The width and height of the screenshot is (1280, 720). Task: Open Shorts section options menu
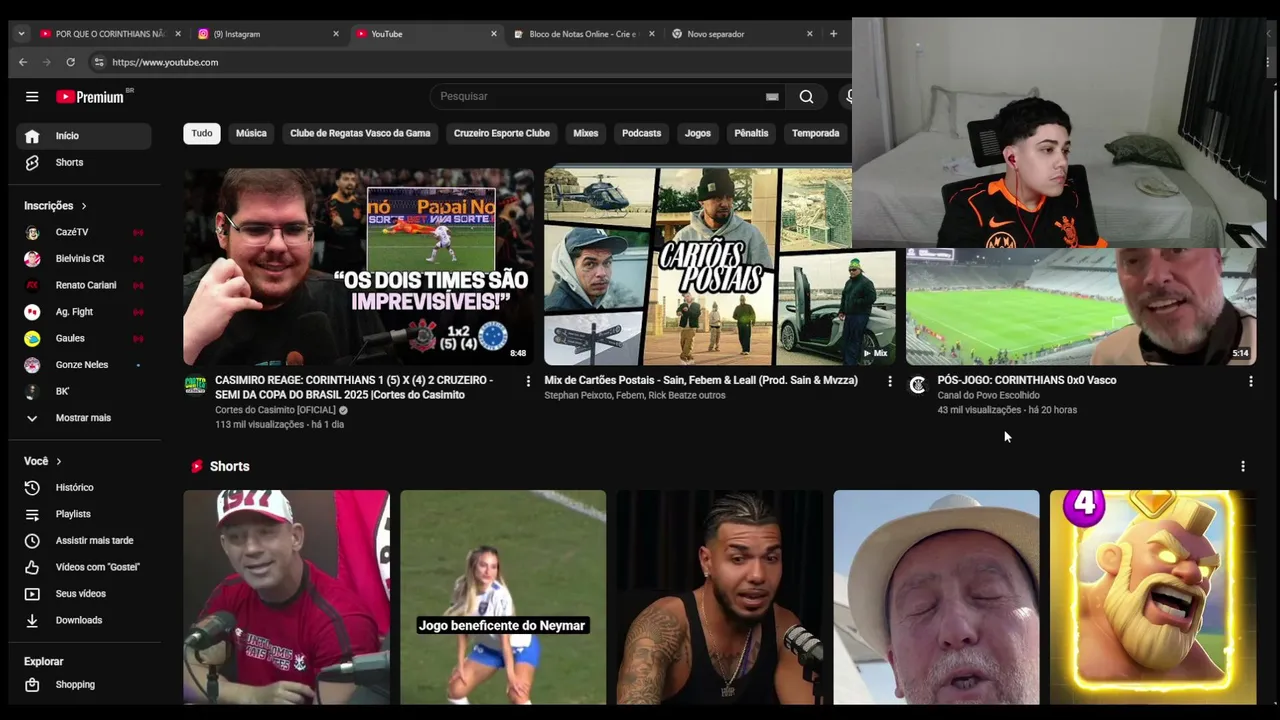[x=1243, y=467]
